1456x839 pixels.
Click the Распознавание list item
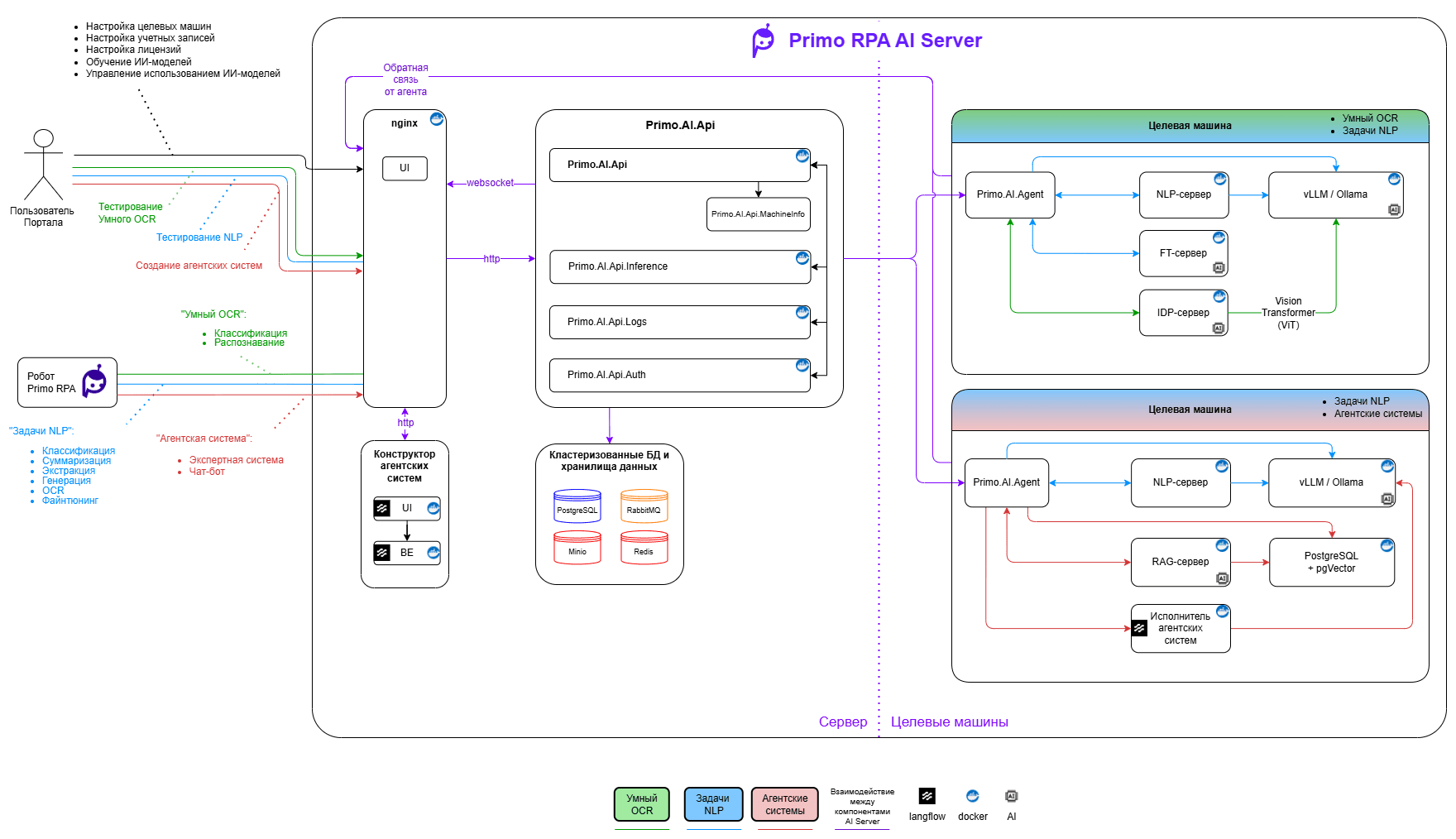click(x=249, y=343)
